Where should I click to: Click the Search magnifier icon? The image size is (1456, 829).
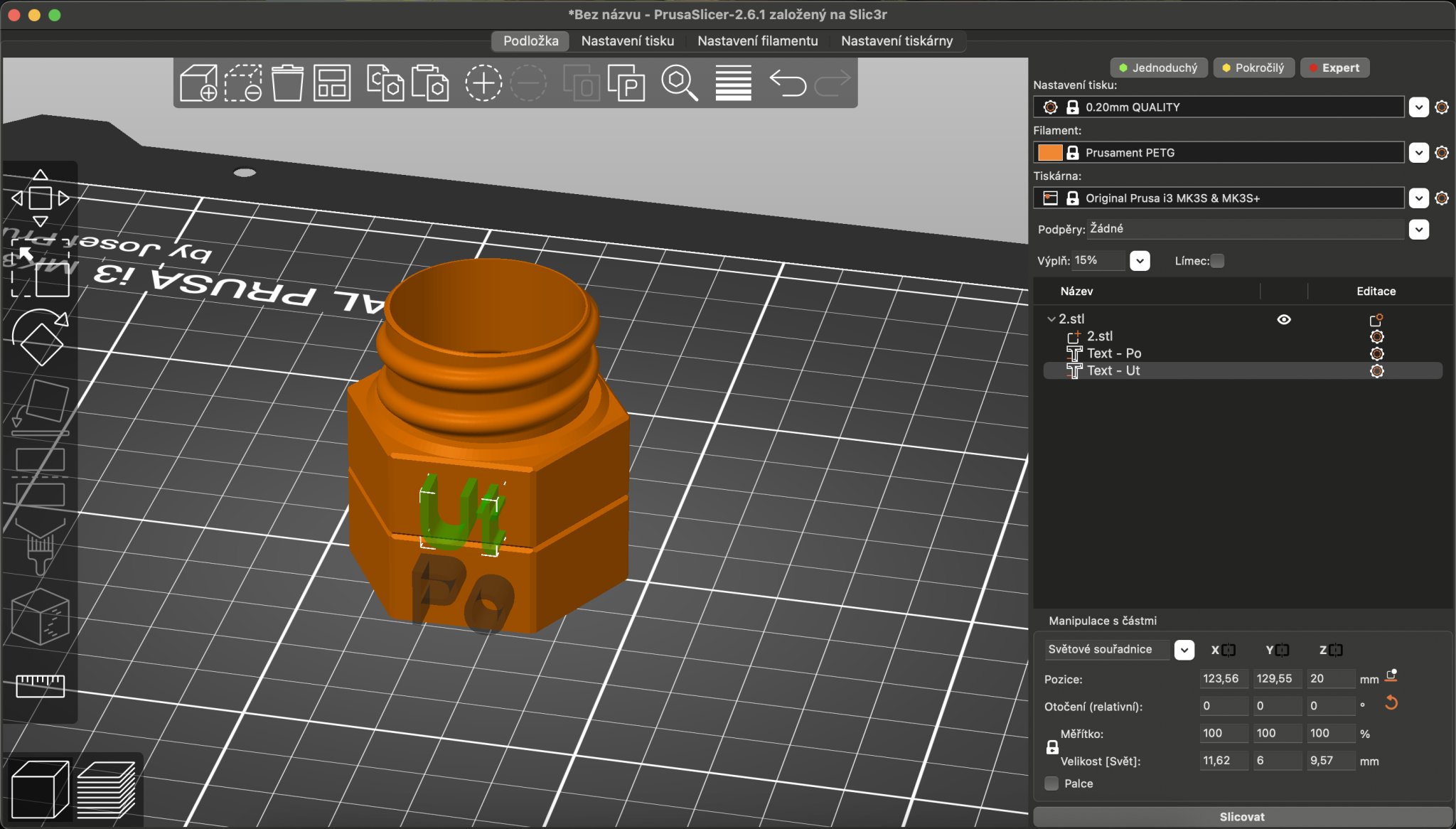point(679,83)
